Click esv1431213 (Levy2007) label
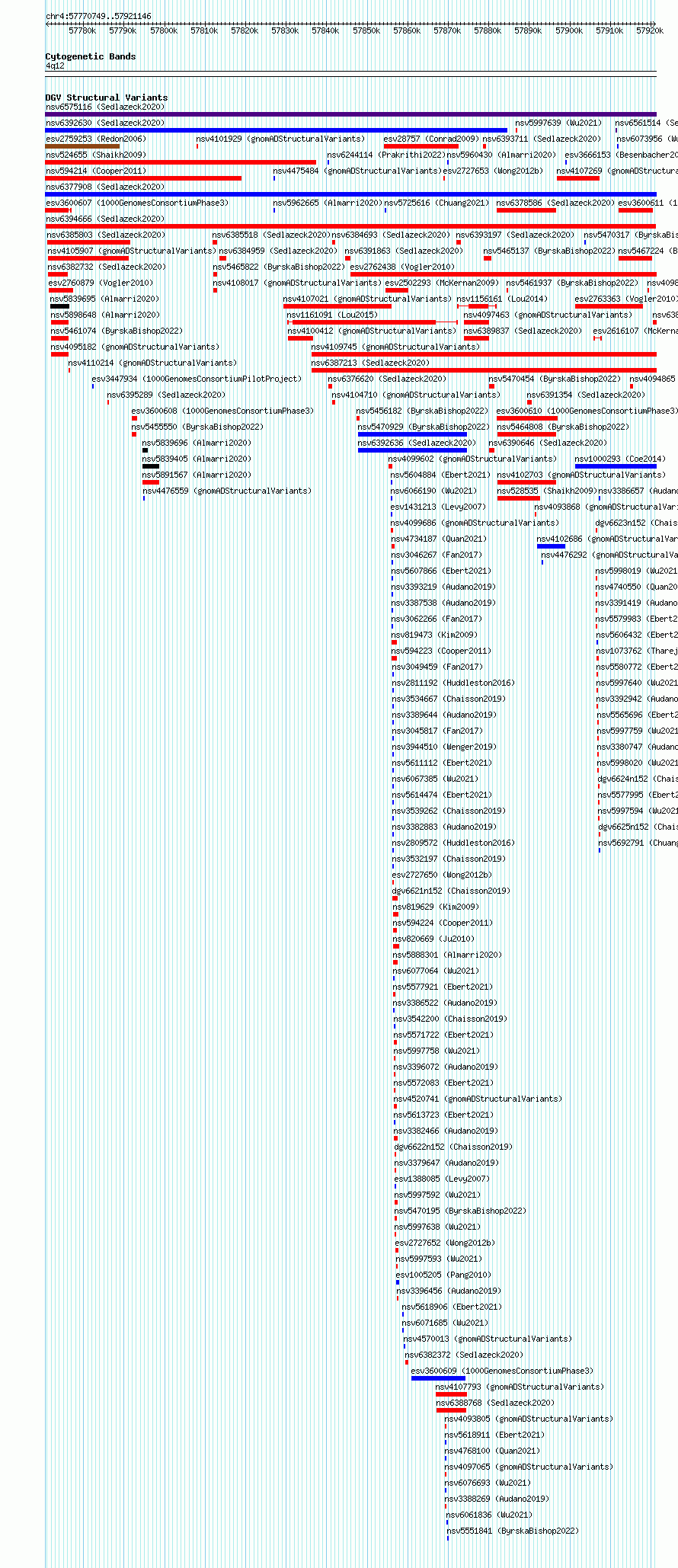Image resolution: width=678 pixels, height=1568 pixels. pyautogui.click(x=438, y=507)
